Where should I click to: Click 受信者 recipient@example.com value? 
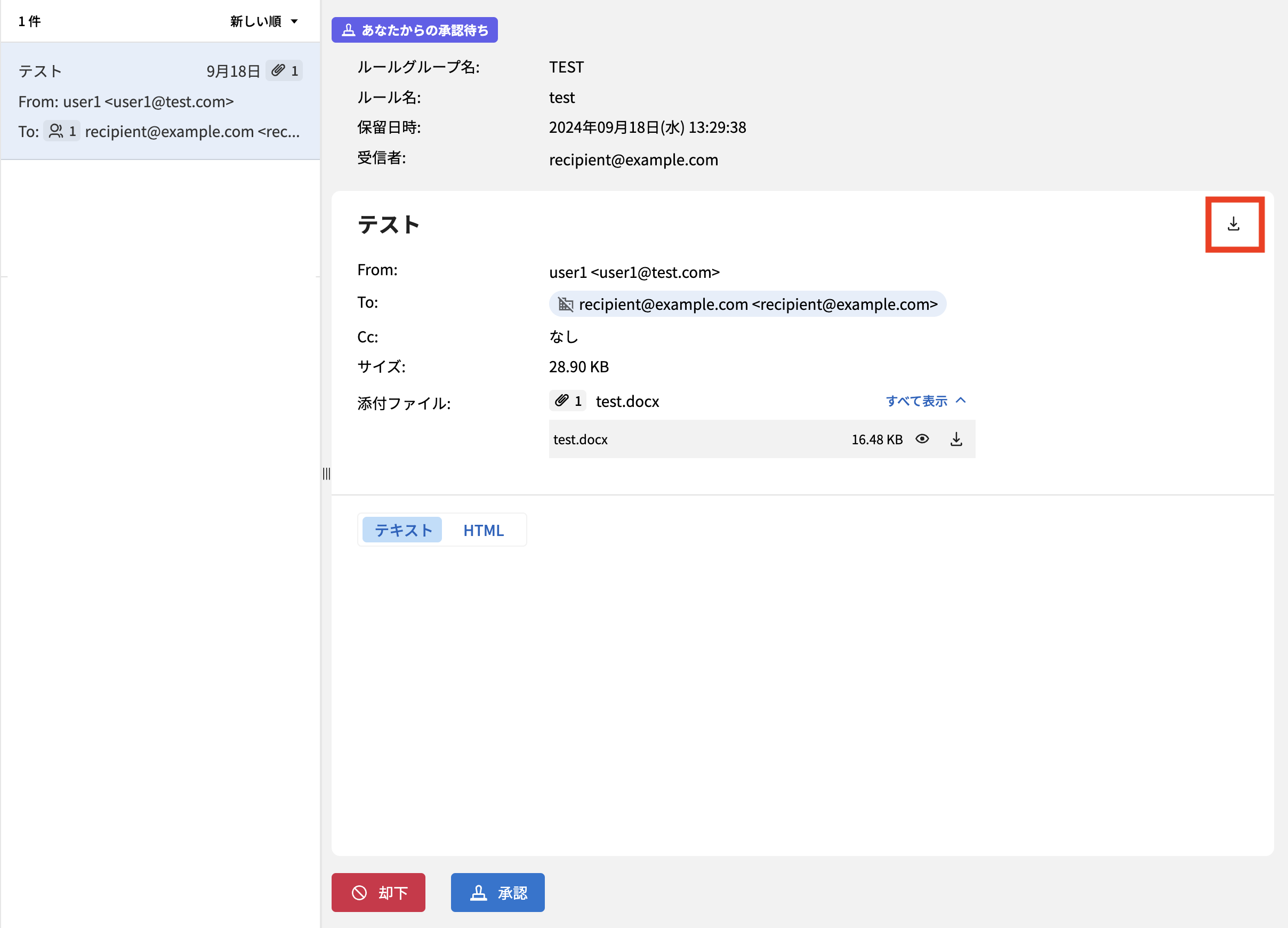(x=633, y=159)
